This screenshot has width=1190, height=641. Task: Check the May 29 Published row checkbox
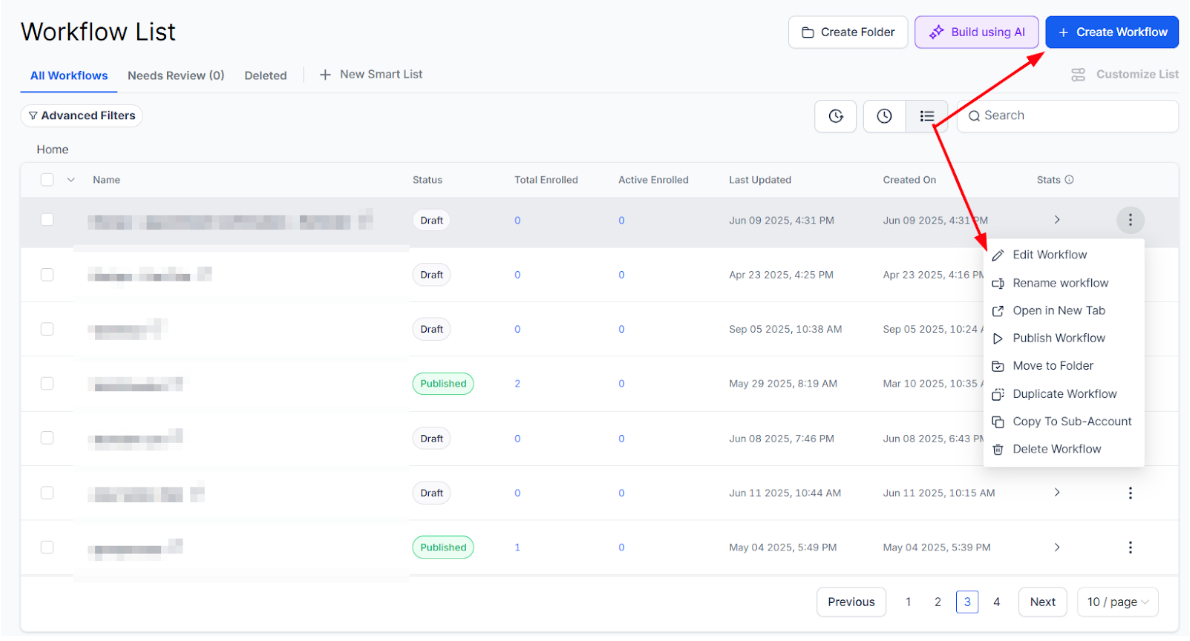click(x=47, y=383)
